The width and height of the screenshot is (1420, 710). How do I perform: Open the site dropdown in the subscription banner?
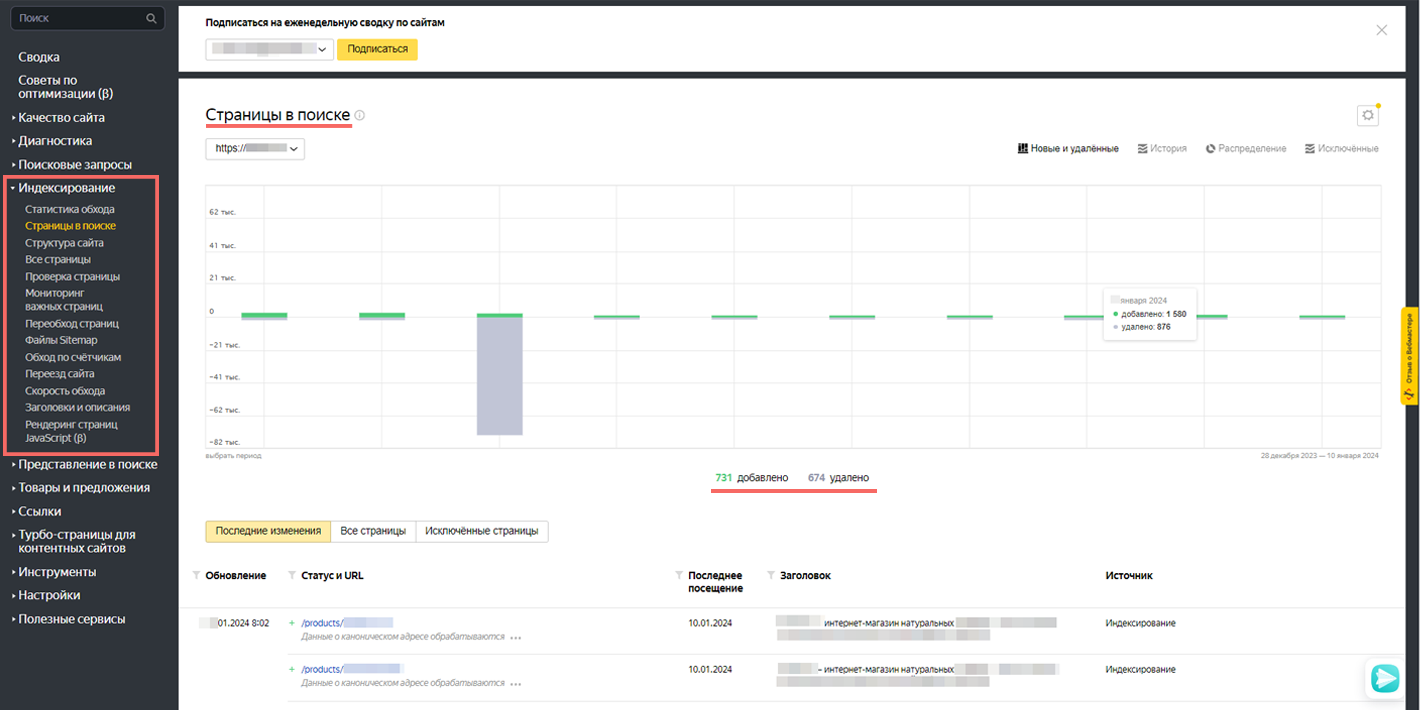pos(269,49)
